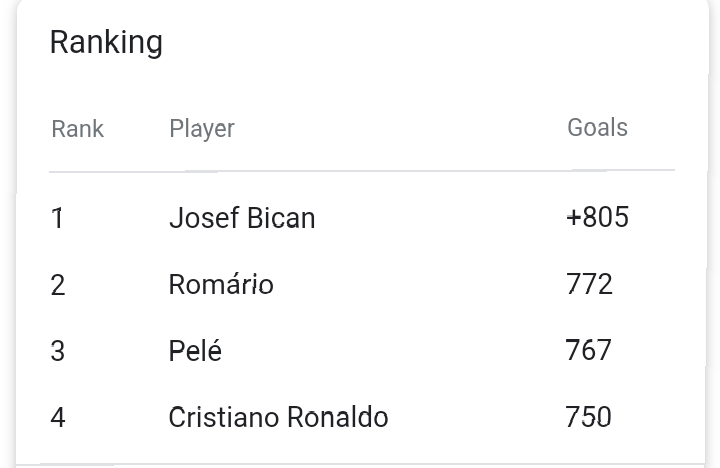Image resolution: width=720 pixels, height=468 pixels.
Task: Click the 772 goals value
Action: pos(589,284)
